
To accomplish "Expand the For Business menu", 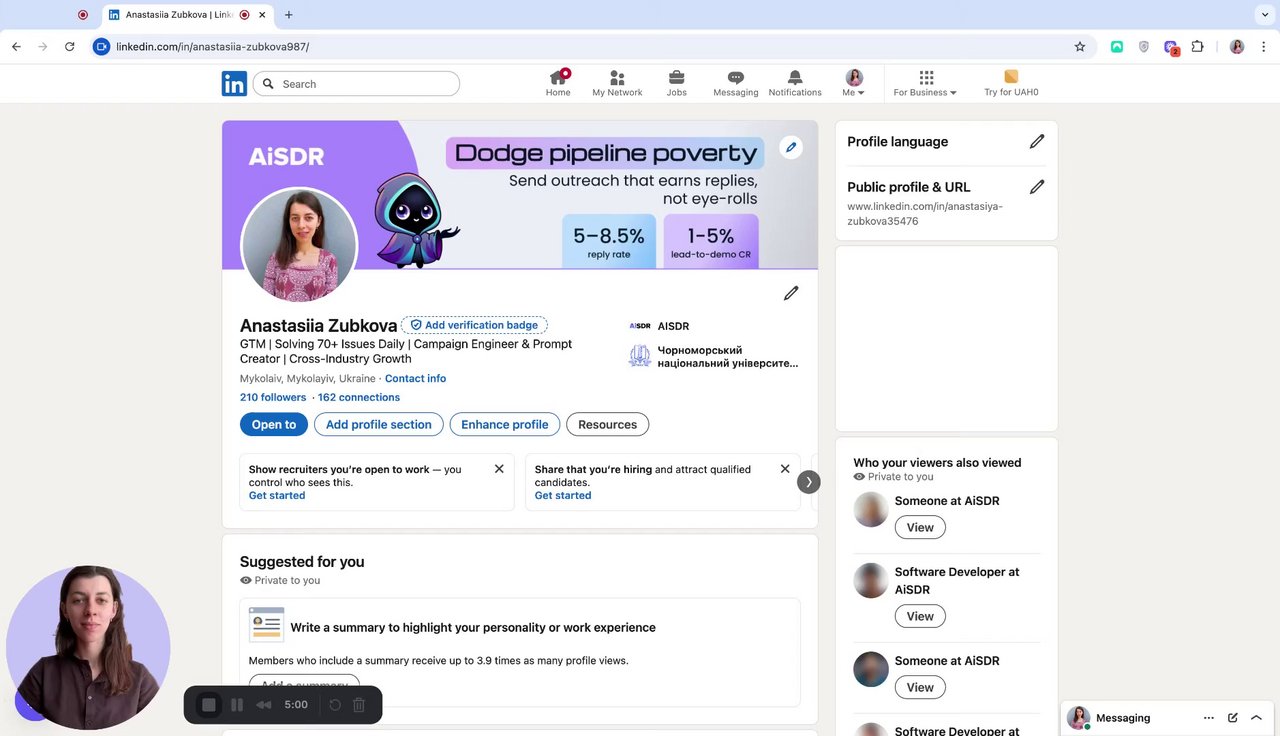I will [925, 83].
